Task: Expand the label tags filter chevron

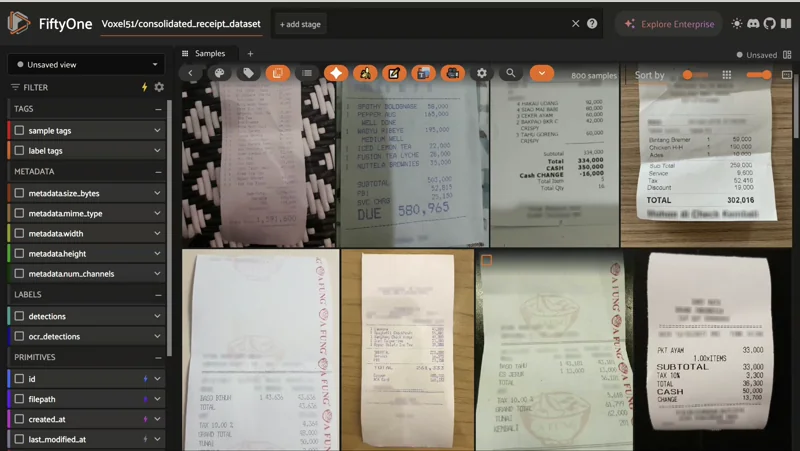Action: pos(157,151)
